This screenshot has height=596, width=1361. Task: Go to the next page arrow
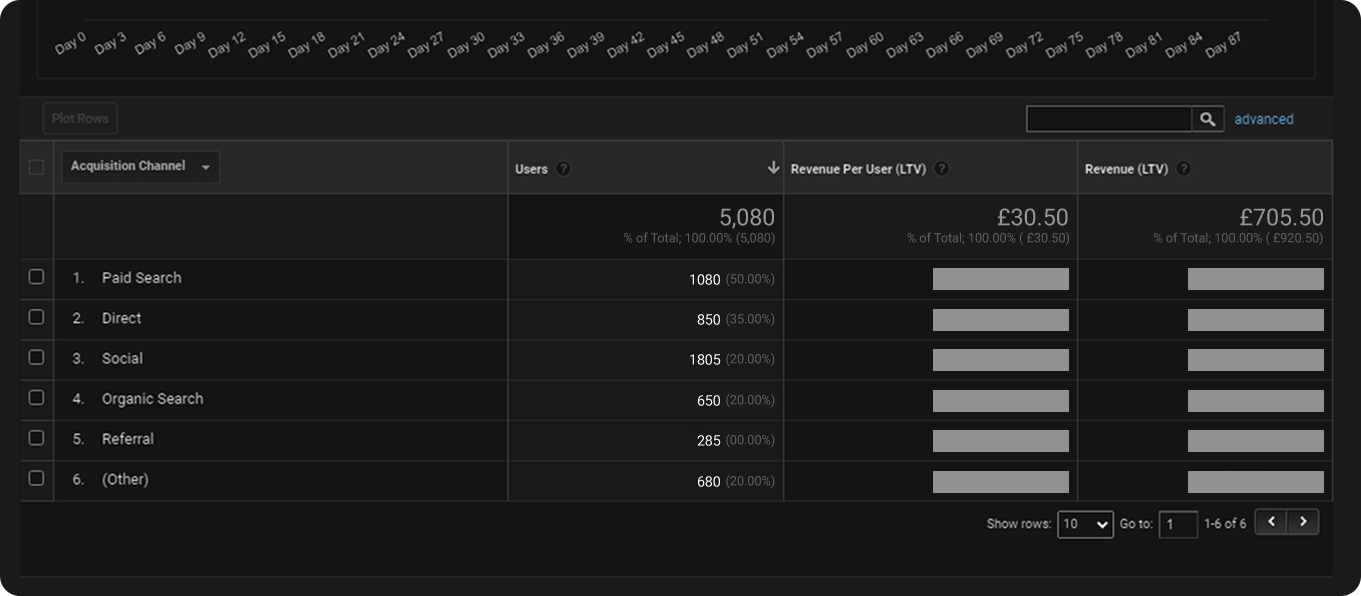pos(1303,521)
